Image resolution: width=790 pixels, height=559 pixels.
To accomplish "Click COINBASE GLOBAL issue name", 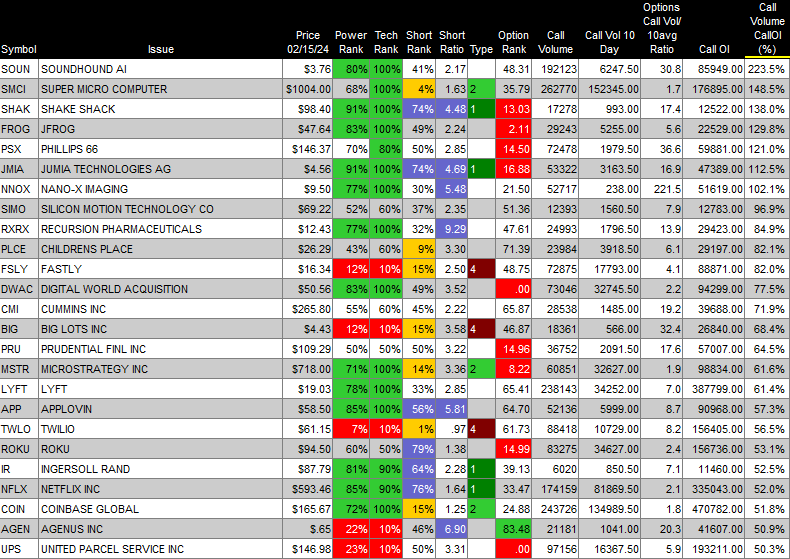I will pyautogui.click(x=90, y=509).
